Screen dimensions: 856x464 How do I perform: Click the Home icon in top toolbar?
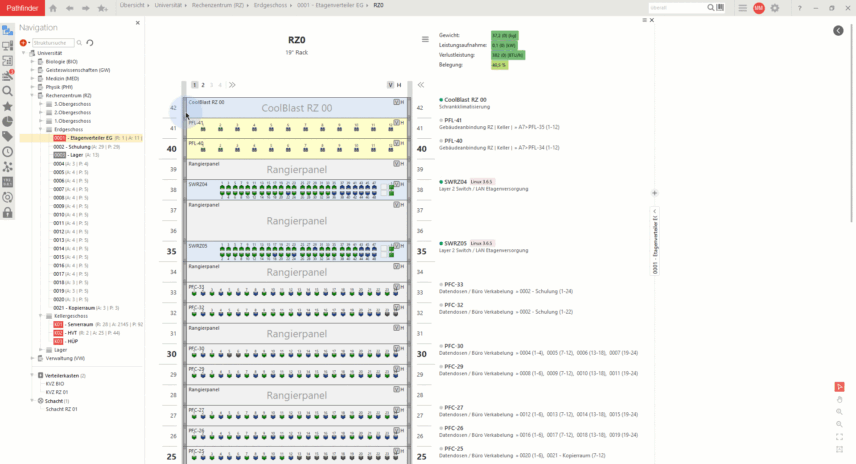point(54,7)
